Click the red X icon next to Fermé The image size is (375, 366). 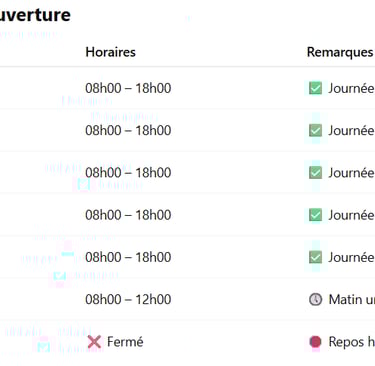tap(94, 342)
